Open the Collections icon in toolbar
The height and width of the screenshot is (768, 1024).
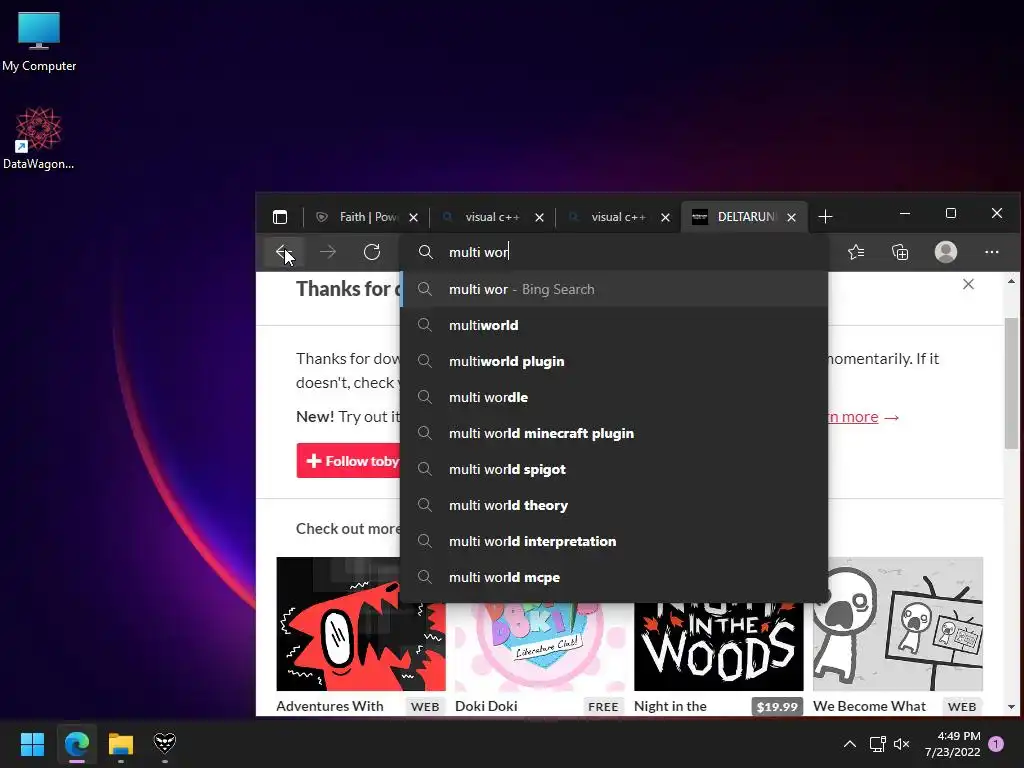point(900,252)
